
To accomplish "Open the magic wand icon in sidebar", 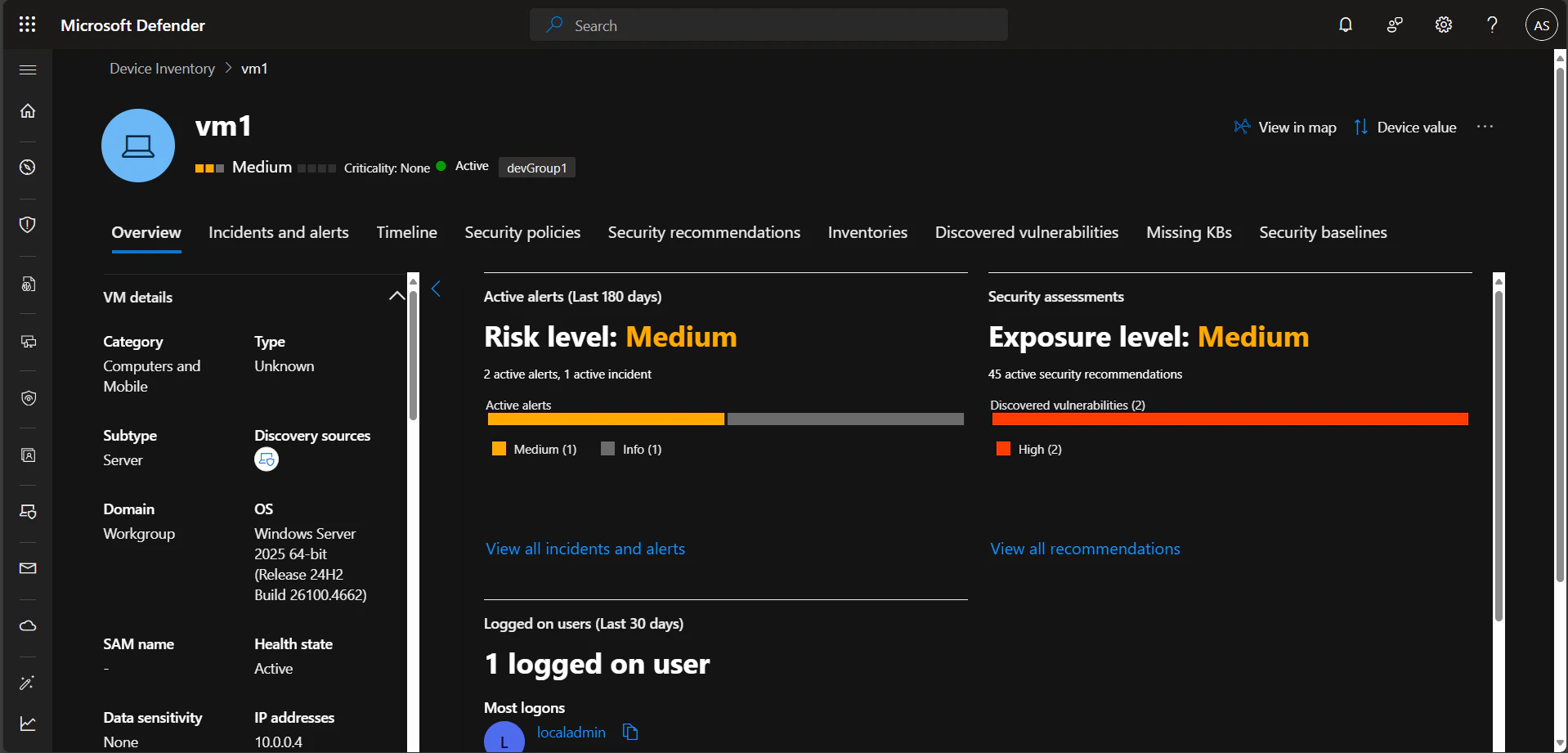I will [x=28, y=683].
